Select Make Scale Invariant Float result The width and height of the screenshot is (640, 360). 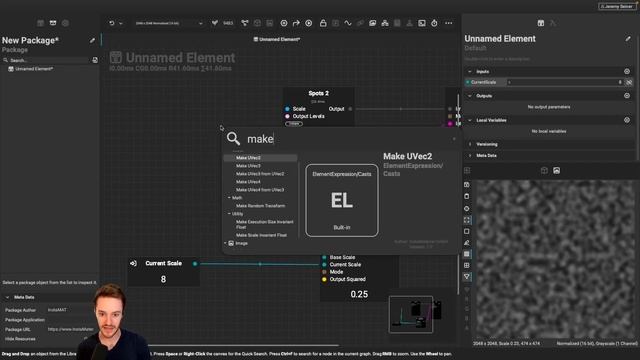[x=261, y=235]
